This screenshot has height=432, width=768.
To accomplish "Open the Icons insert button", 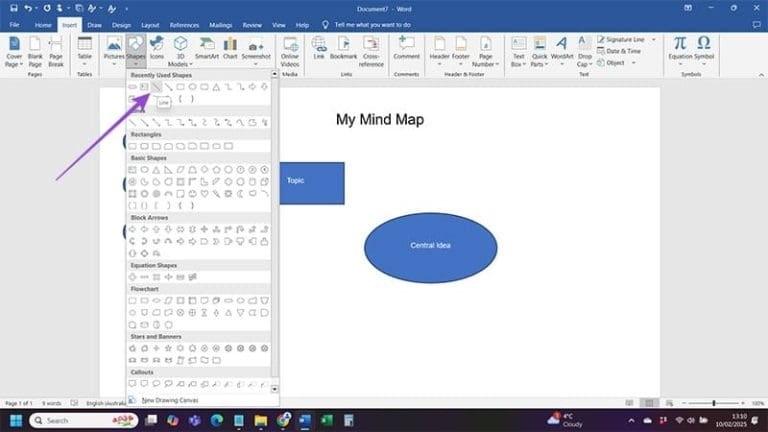I will tap(157, 48).
